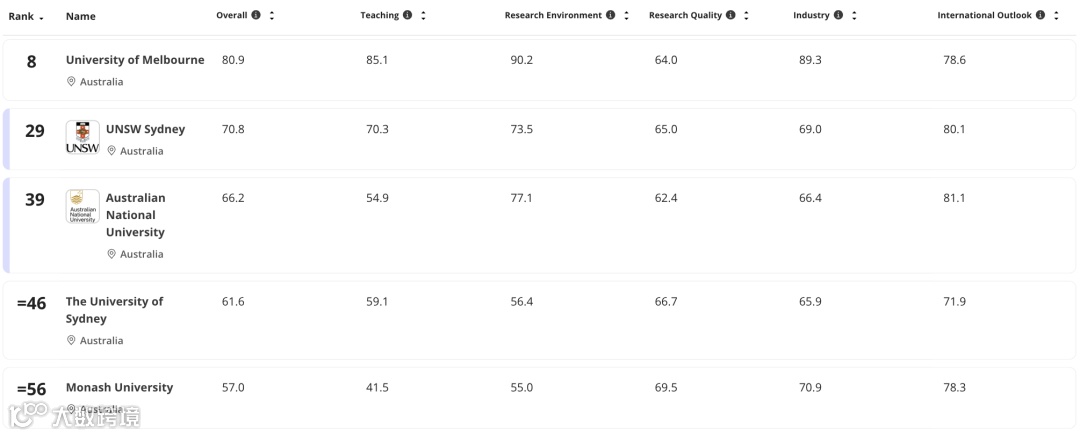Click the UNSW Sydney logo
The image size is (1080, 436).
[x=82, y=138]
